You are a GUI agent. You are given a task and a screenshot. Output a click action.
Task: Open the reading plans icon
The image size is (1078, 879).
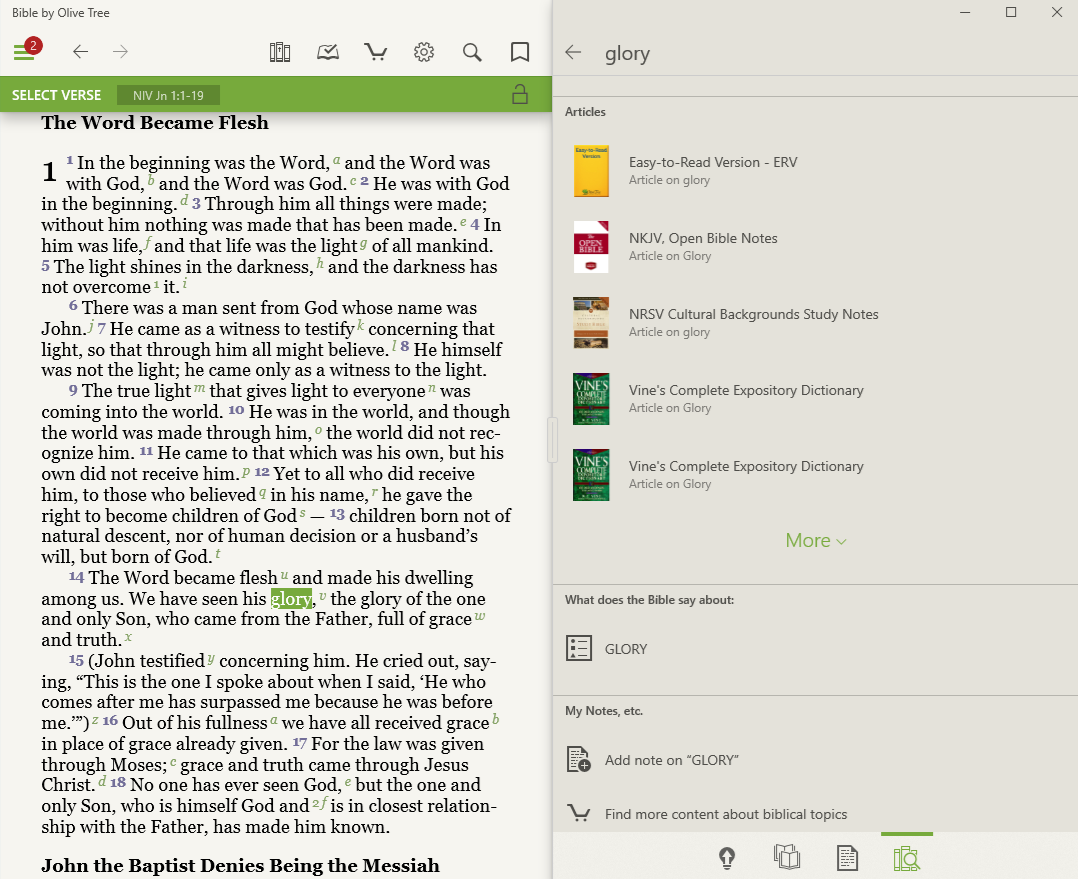[328, 52]
